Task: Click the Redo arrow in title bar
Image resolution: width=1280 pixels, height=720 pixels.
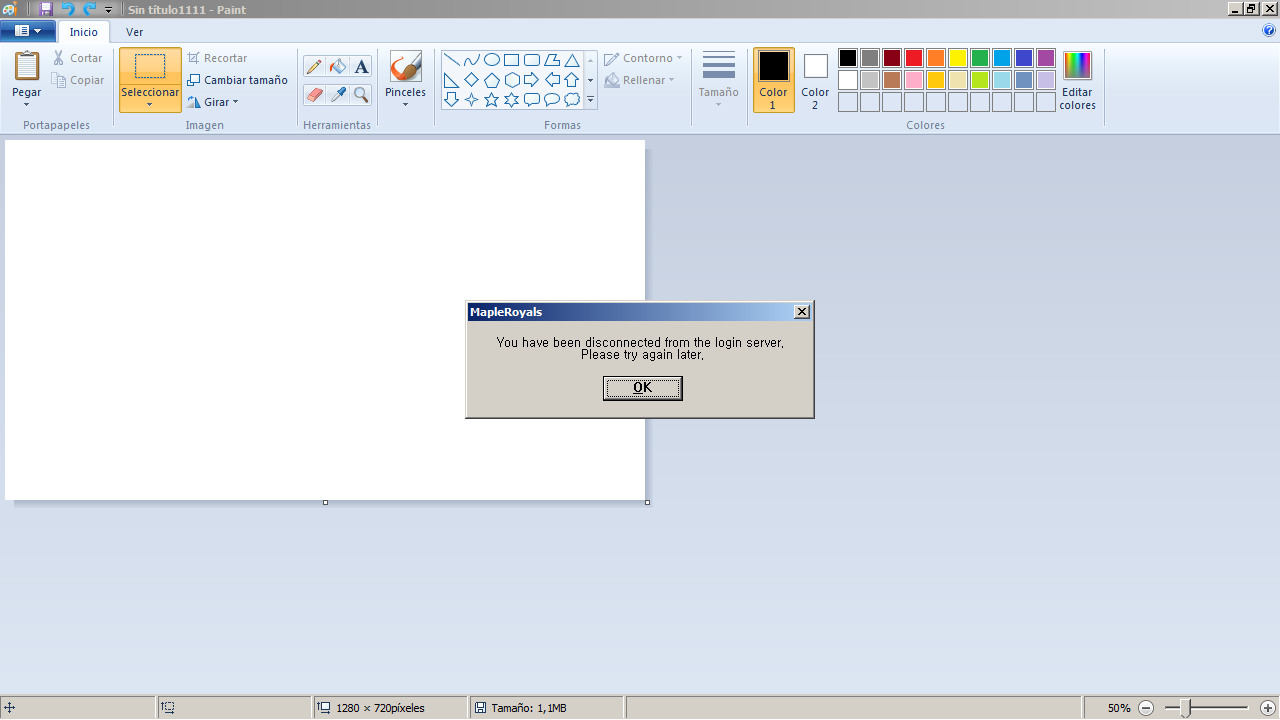Action: coord(90,9)
